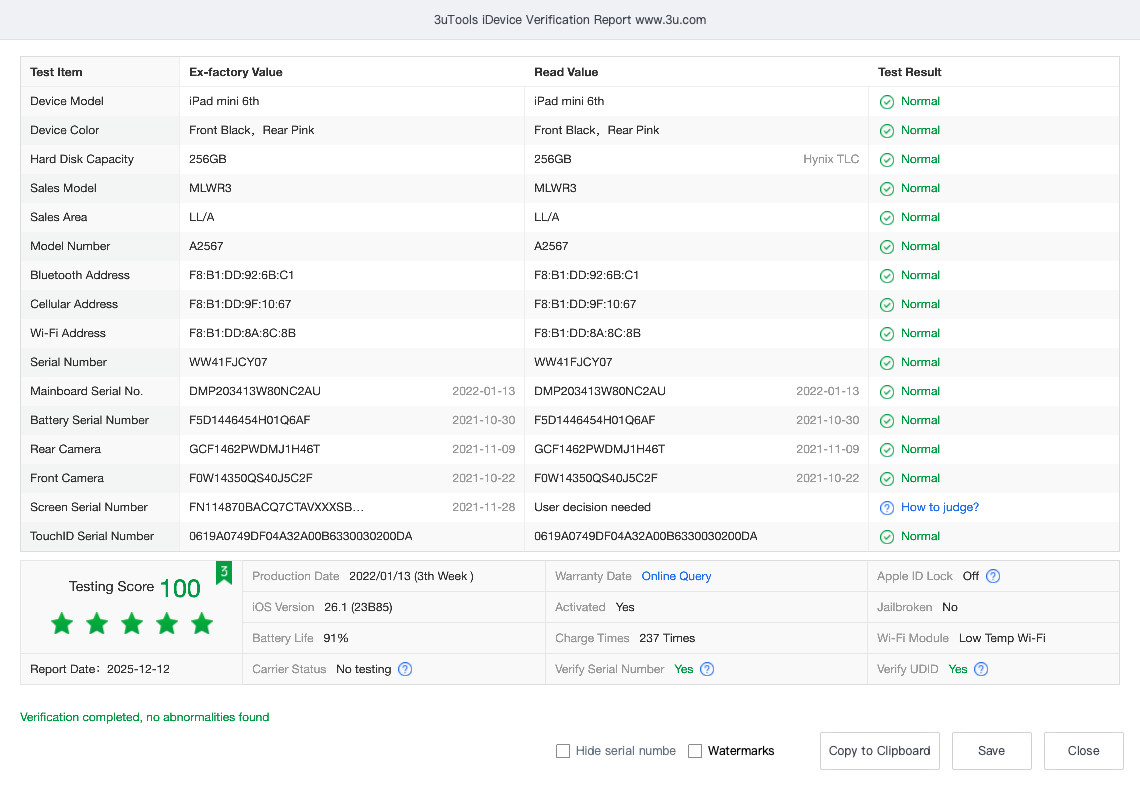Close the verification report dialog
The width and height of the screenshot is (1140, 786).
[x=1083, y=751]
